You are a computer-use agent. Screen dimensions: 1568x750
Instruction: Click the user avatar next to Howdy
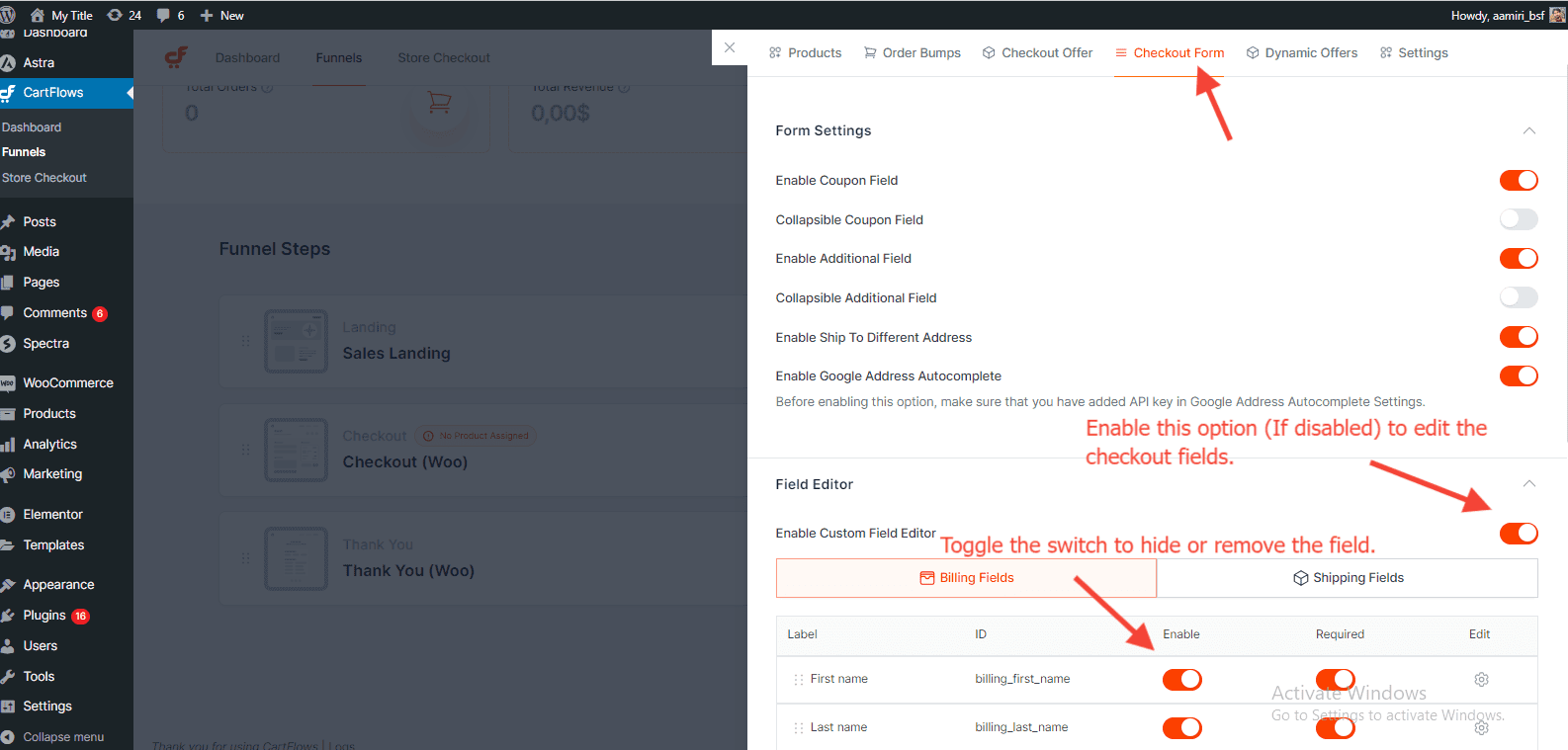click(x=1557, y=15)
